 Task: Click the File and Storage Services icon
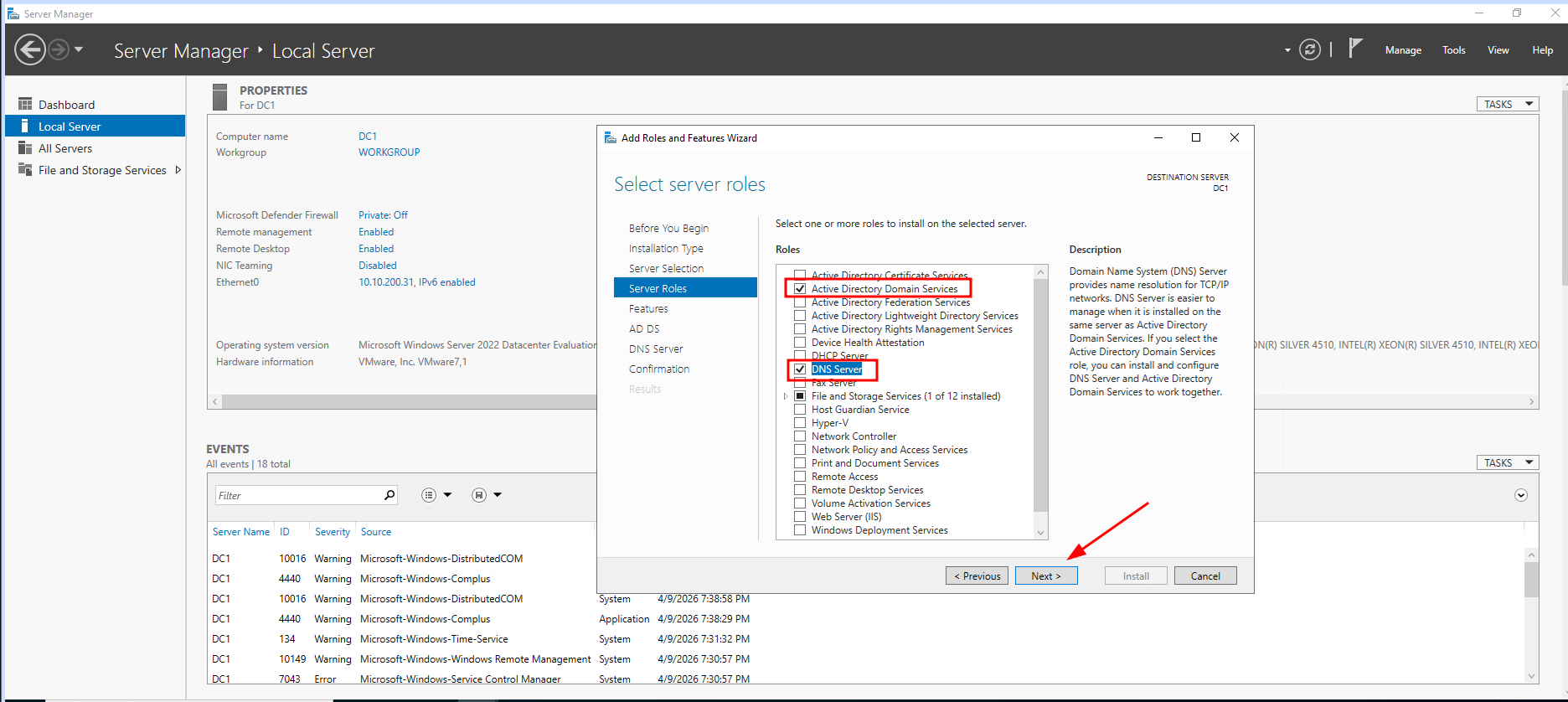(x=25, y=170)
